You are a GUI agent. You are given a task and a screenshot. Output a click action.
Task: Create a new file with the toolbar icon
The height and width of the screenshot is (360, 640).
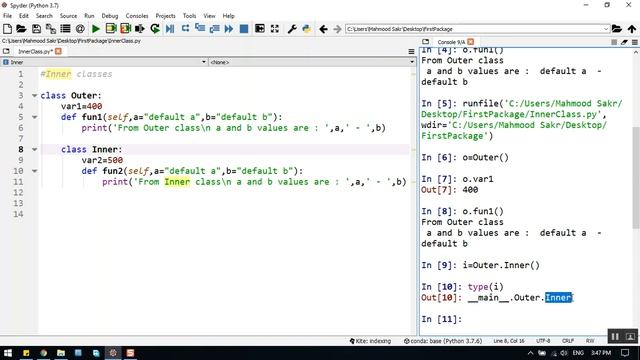pyautogui.click(x=7, y=29)
